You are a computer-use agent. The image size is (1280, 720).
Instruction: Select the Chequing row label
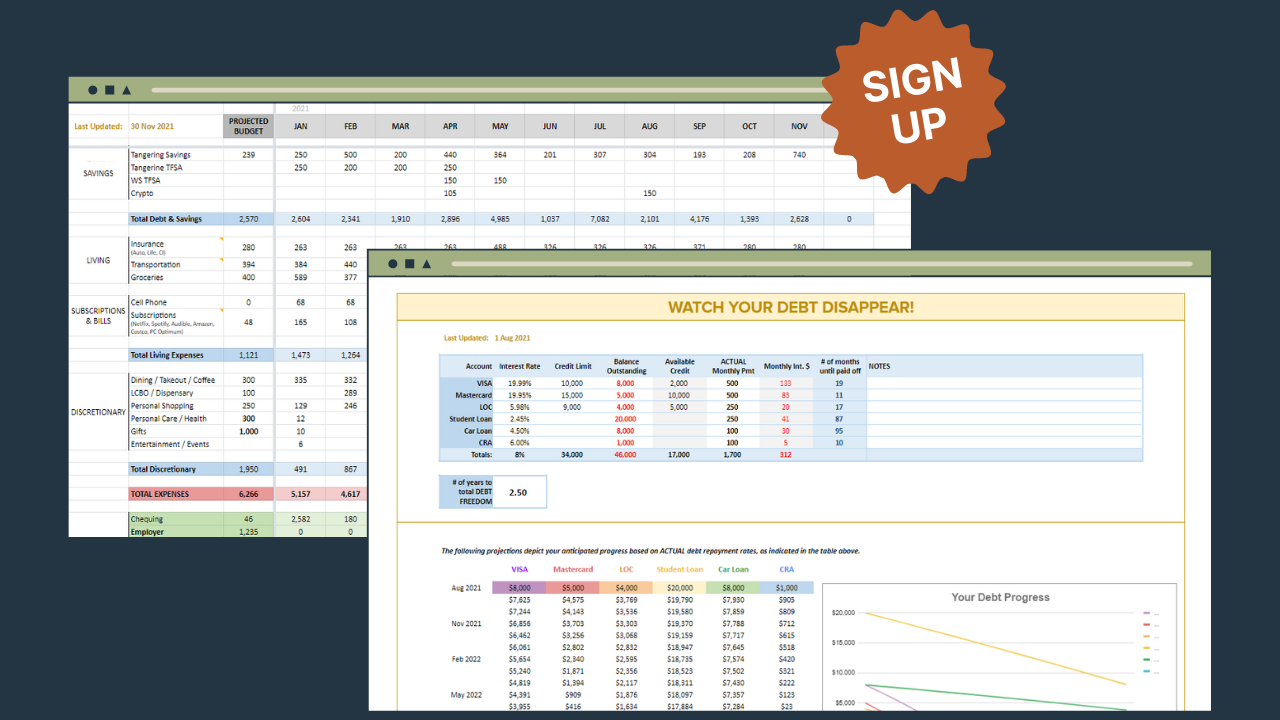(x=147, y=519)
